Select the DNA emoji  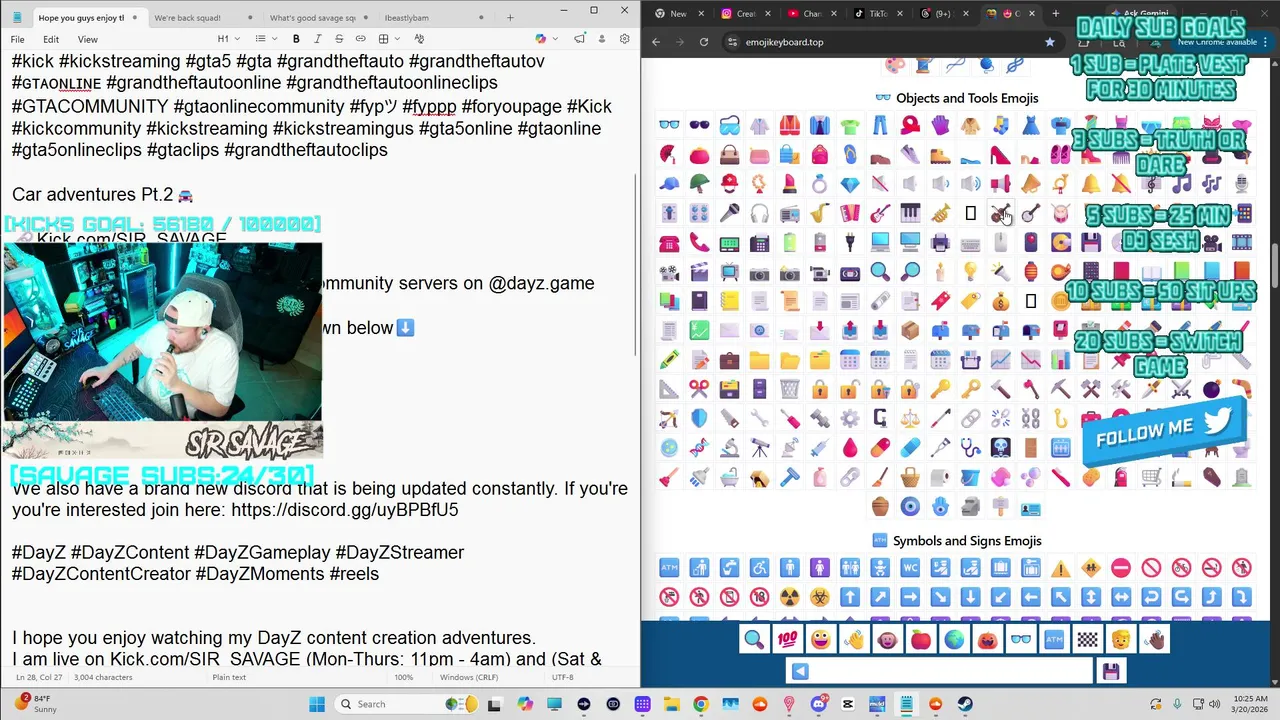click(x=699, y=447)
